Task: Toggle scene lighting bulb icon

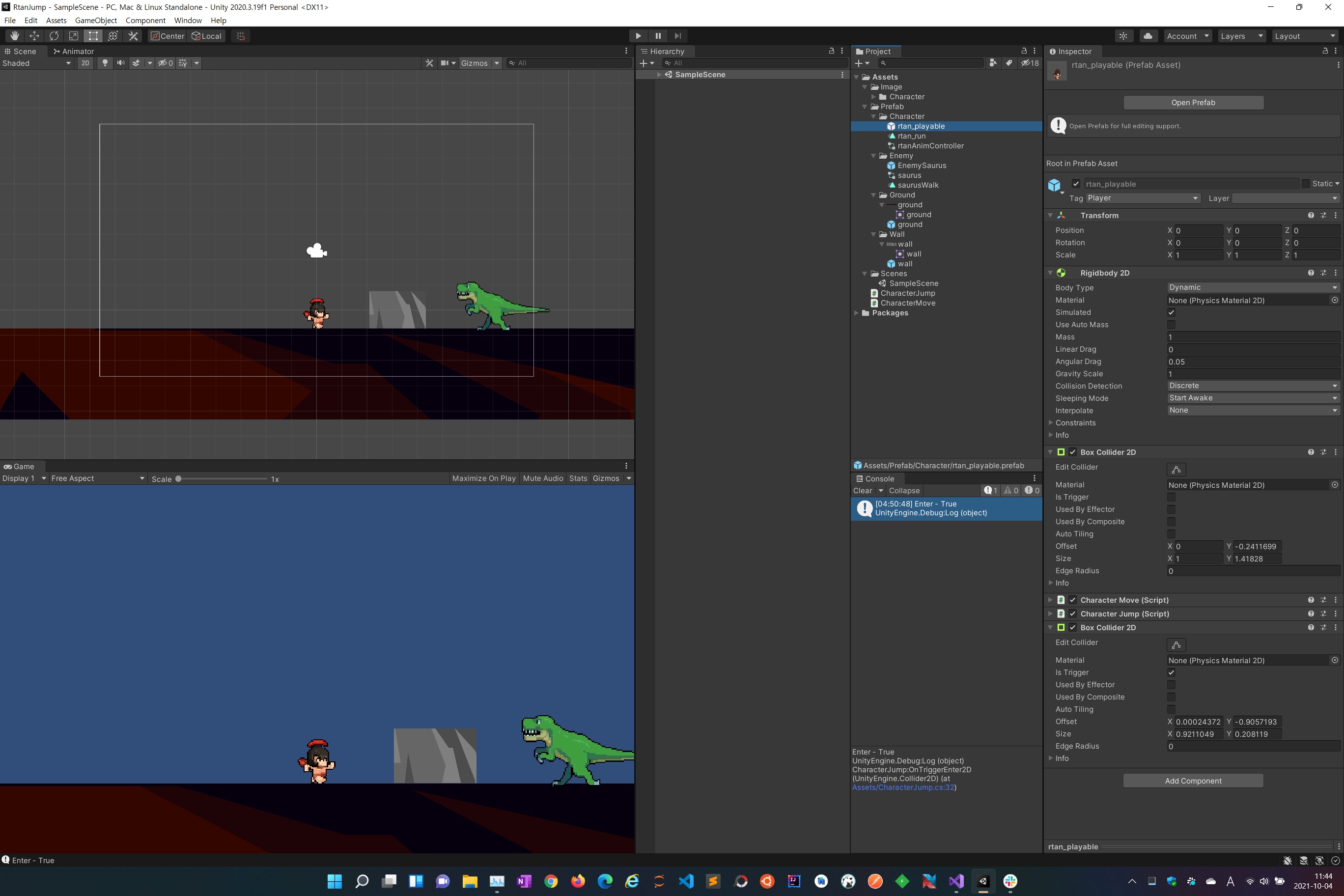Action: 105,63
